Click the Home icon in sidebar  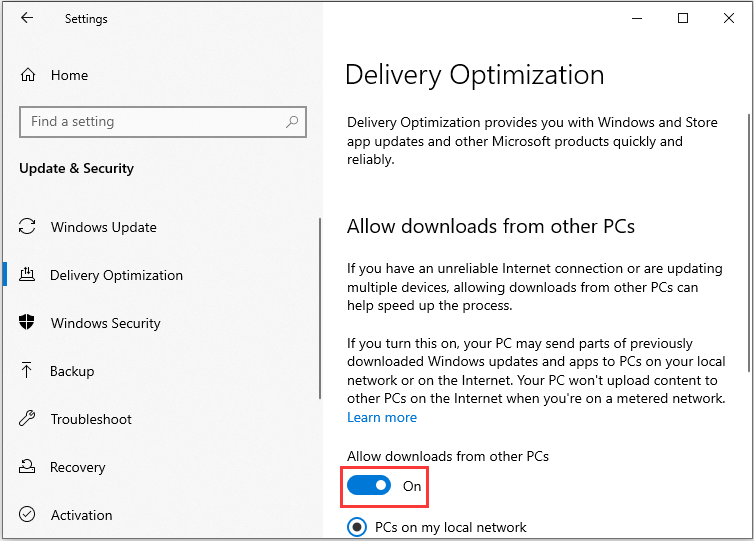[28, 75]
